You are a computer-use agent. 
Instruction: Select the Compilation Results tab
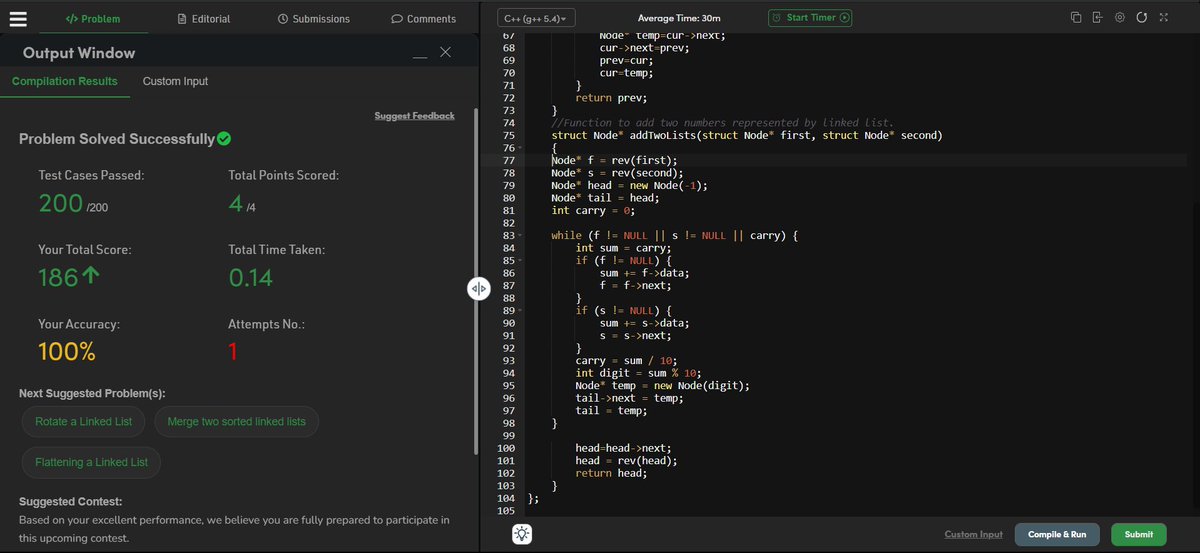click(x=65, y=81)
